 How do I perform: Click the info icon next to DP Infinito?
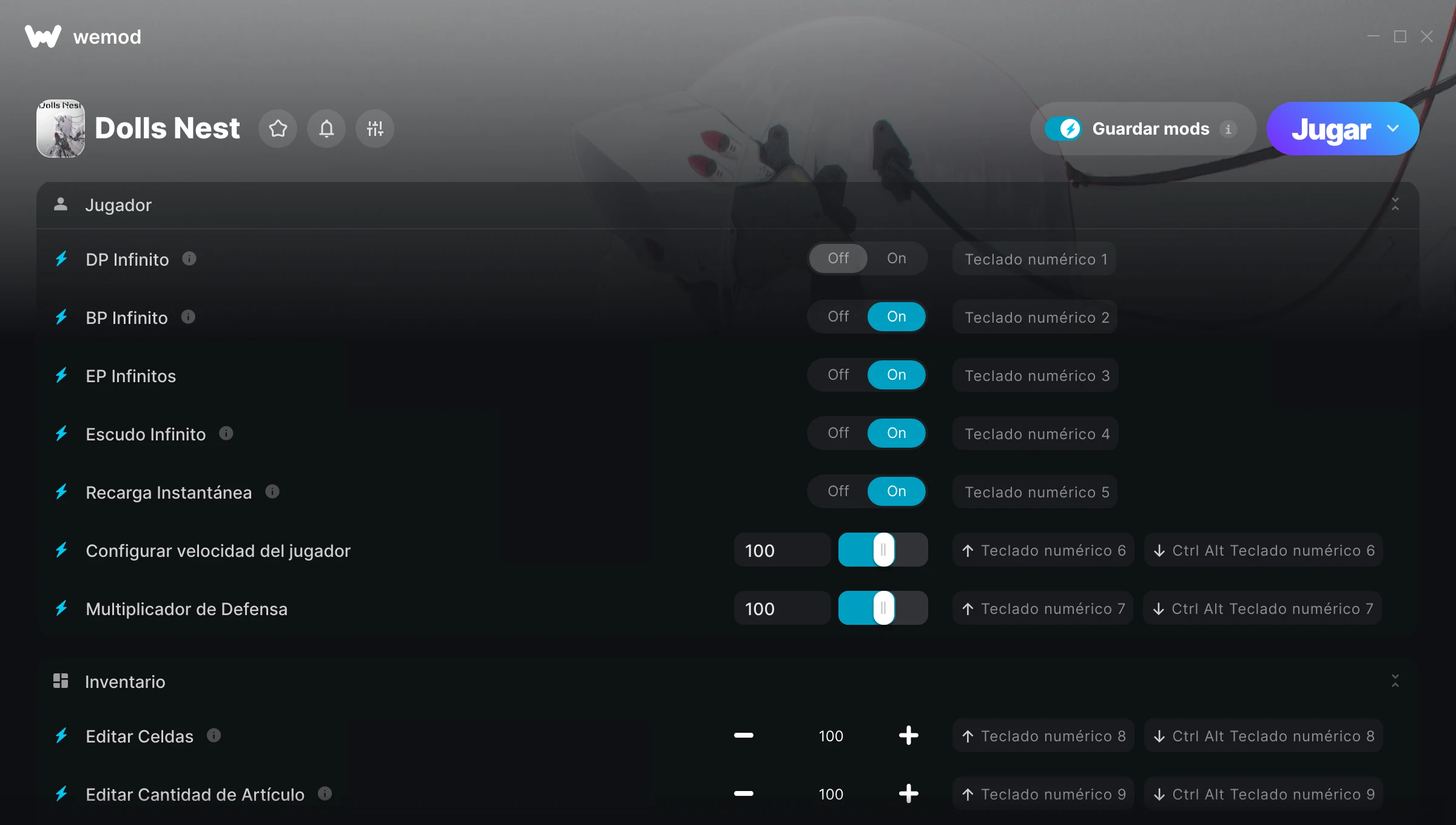189,259
